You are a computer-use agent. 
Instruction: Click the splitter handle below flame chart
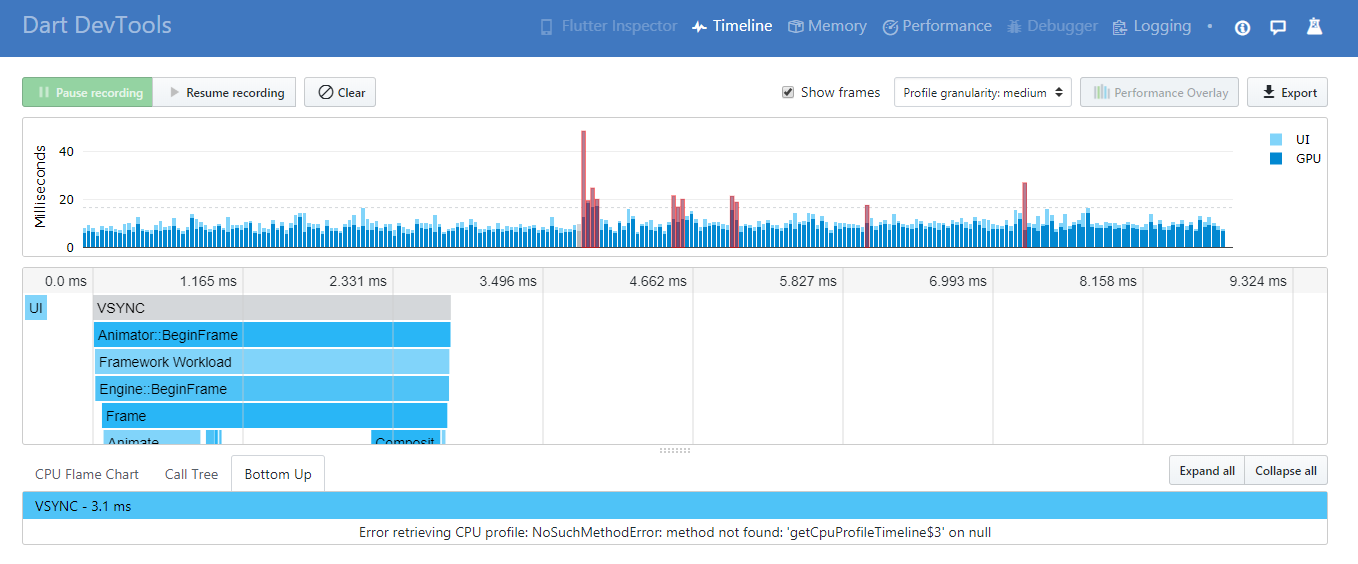point(675,450)
